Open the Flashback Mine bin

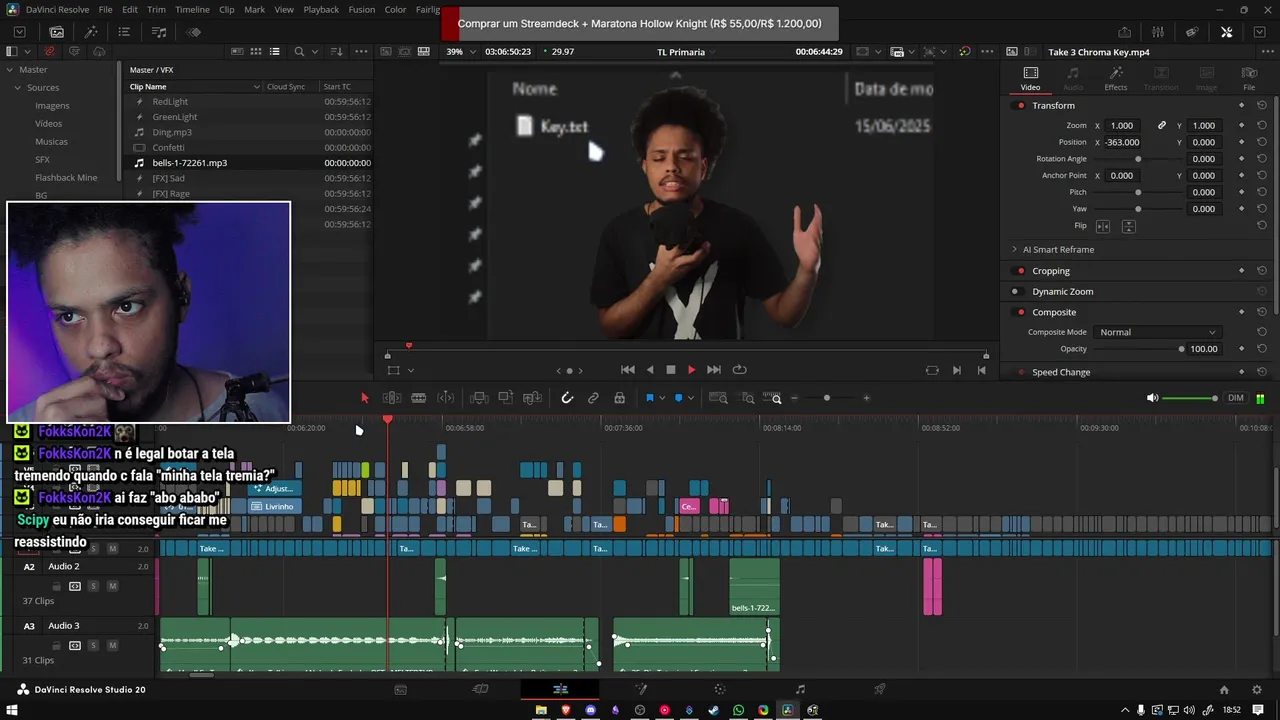click(66, 178)
